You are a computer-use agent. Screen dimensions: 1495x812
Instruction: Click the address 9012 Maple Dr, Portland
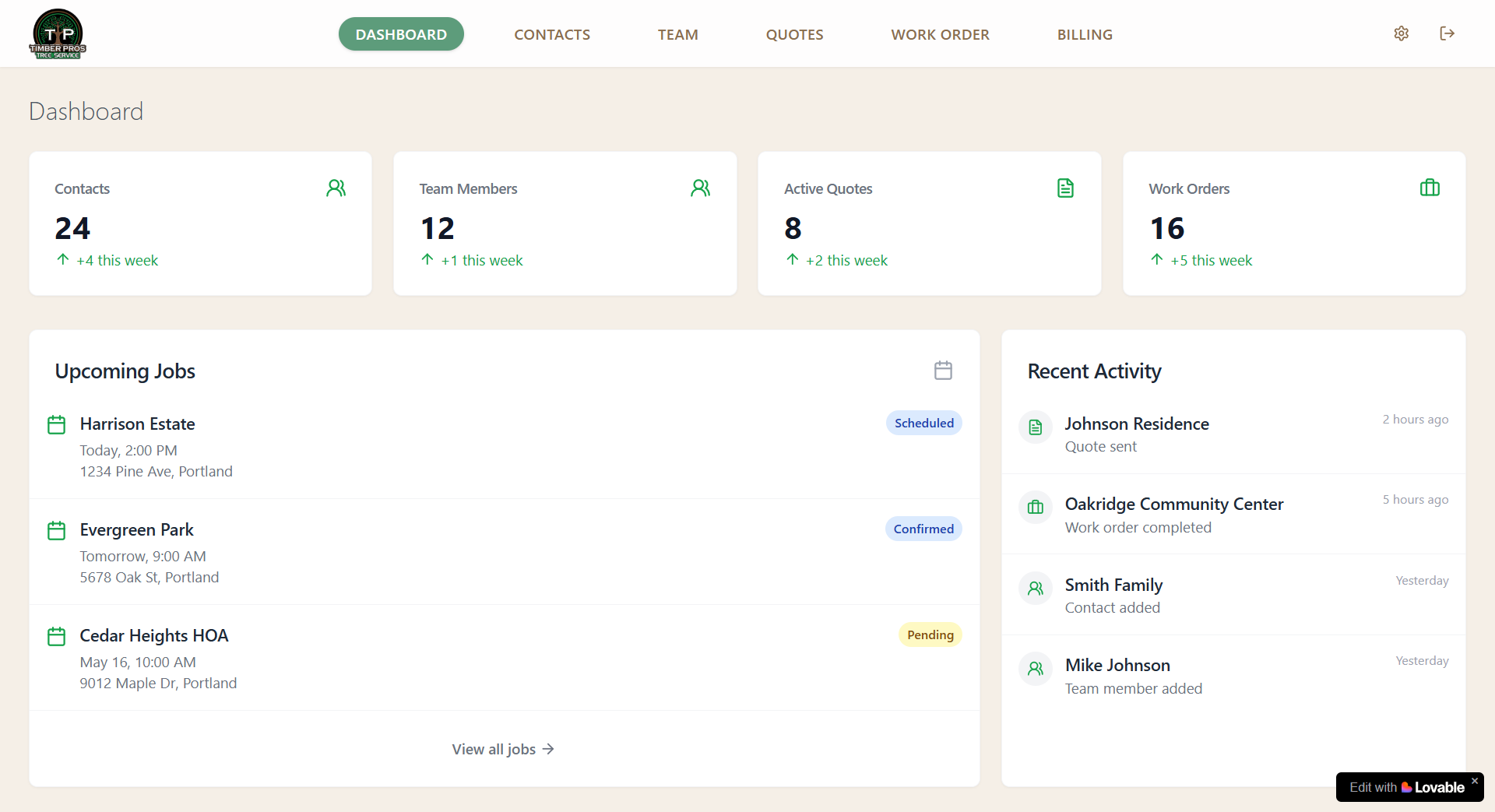tap(158, 684)
